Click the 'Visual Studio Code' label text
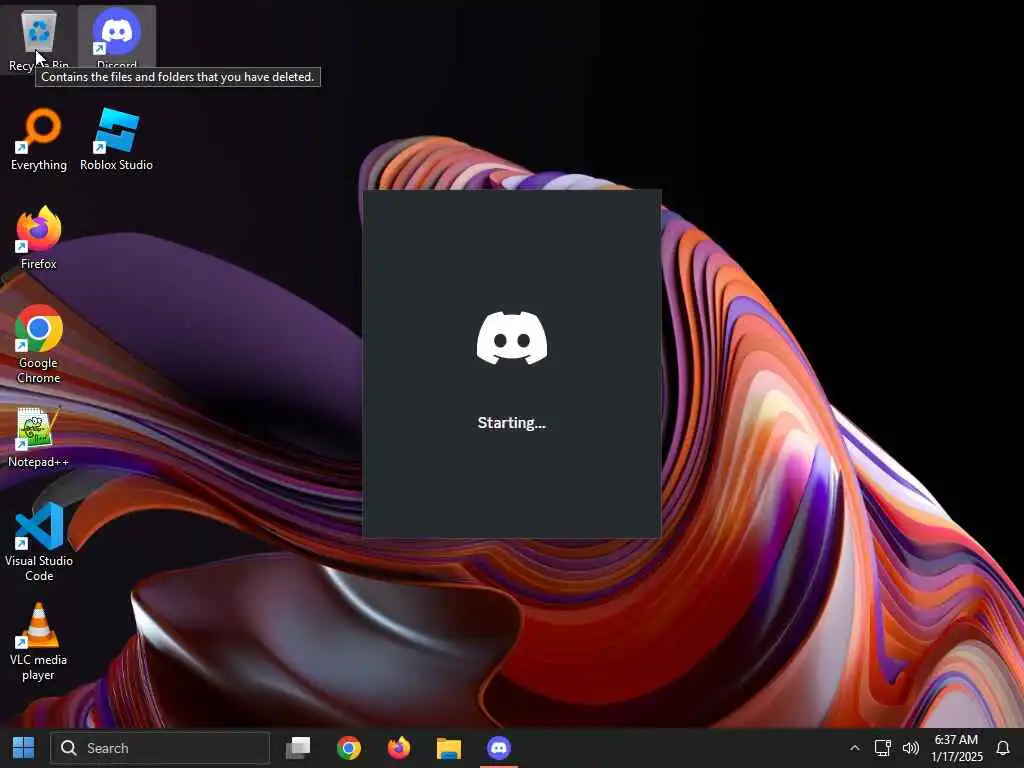Image resolution: width=1024 pixels, height=768 pixels. (x=39, y=568)
